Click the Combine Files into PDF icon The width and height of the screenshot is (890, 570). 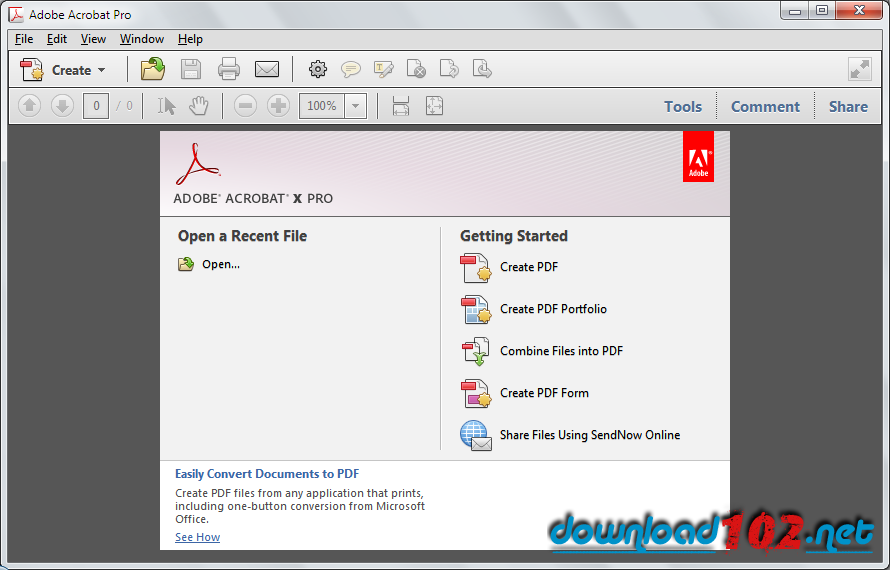pos(476,351)
